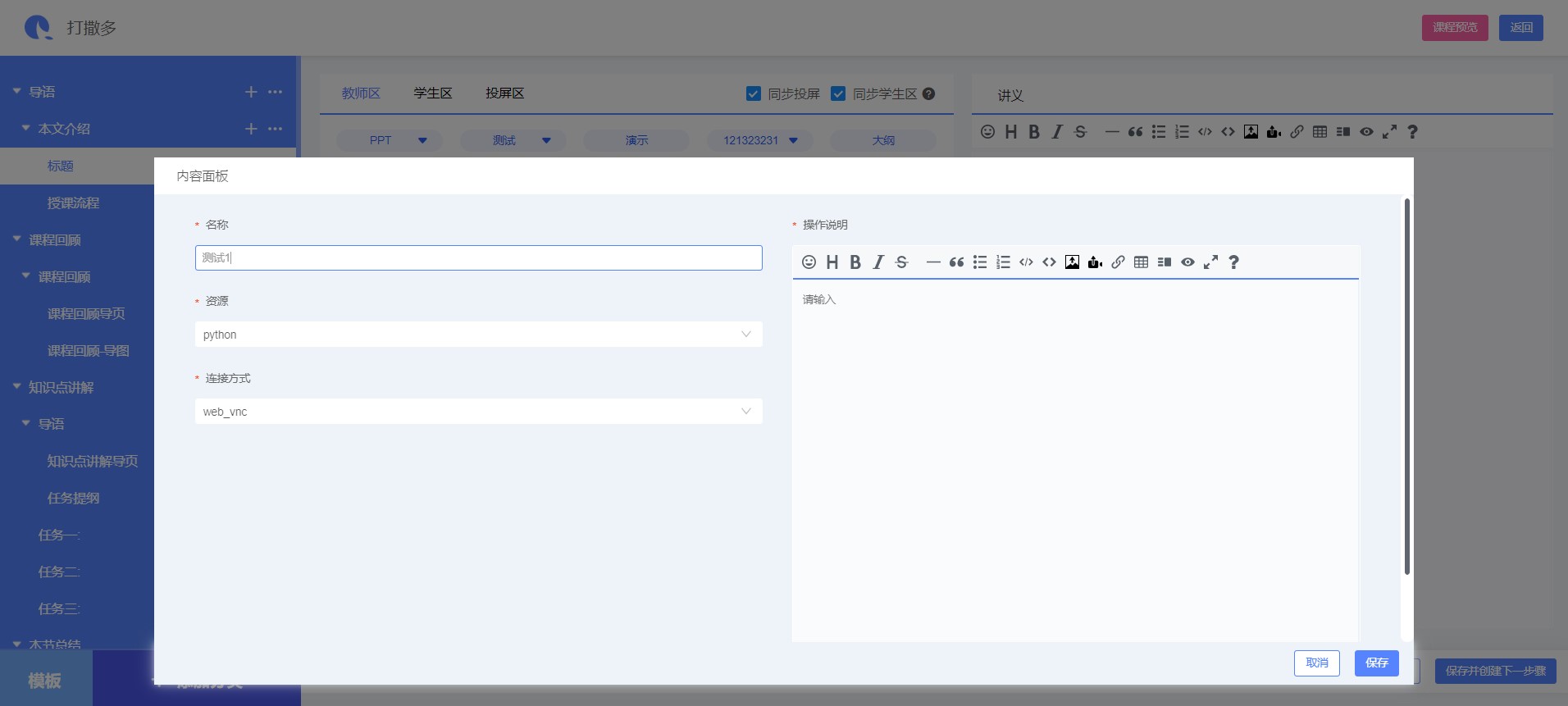Click 操作说明 text area placeholder 请输入
This screenshot has height=706, width=1568.
click(819, 299)
